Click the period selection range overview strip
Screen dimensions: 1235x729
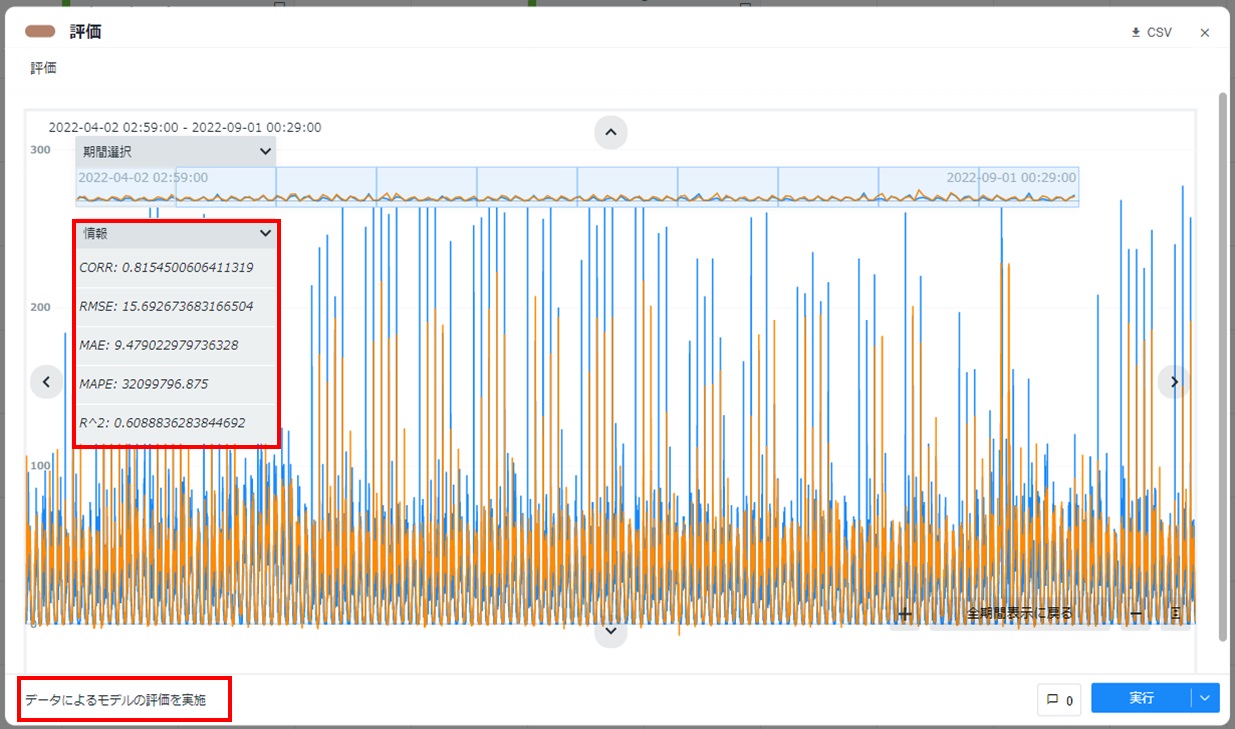(x=577, y=187)
